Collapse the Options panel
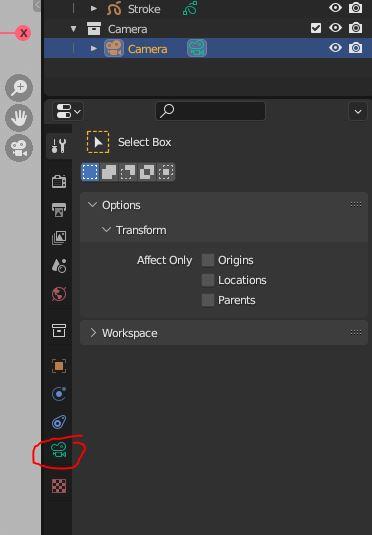The width and height of the screenshot is (372, 535). pyautogui.click(x=92, y=205)
